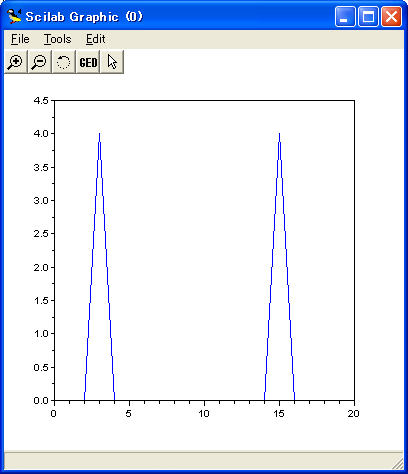
Task: Click the peak of the right triangle
Action: click(279, 134)
